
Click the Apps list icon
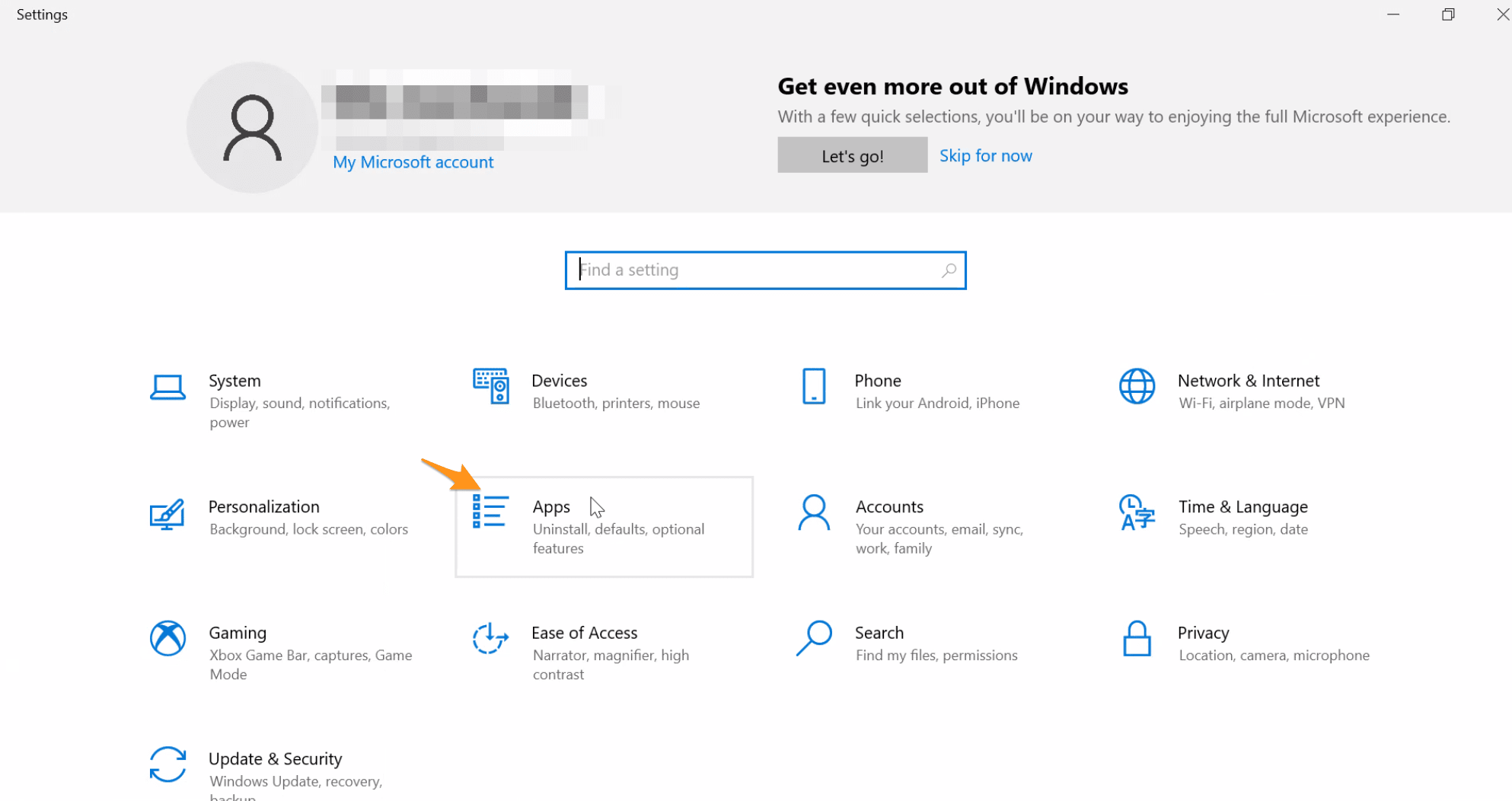(x=490, y=511)
